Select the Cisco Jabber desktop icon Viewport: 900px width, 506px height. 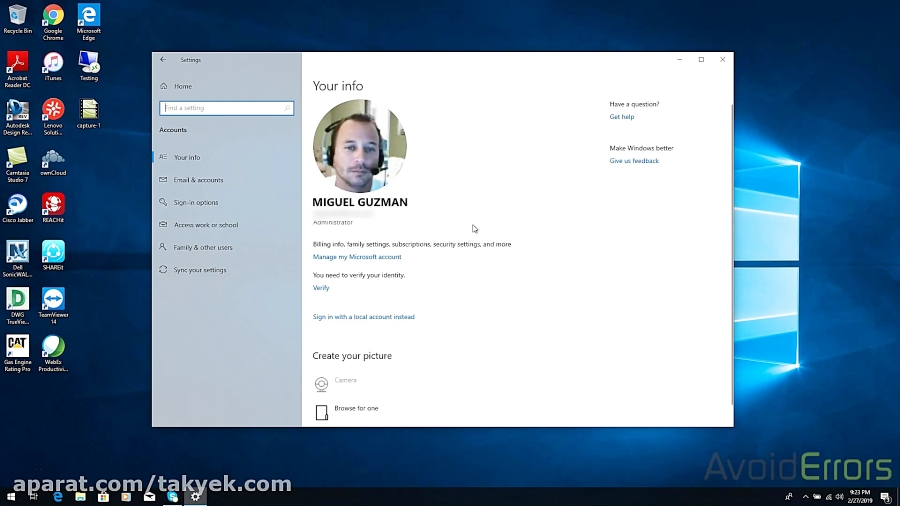pos(17,208)
